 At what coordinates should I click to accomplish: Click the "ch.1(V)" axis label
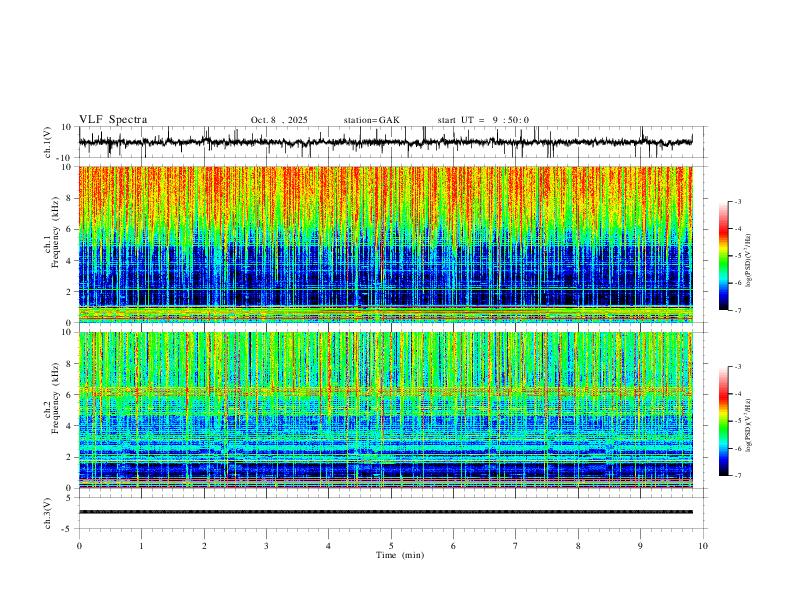(x=48, y=142)
